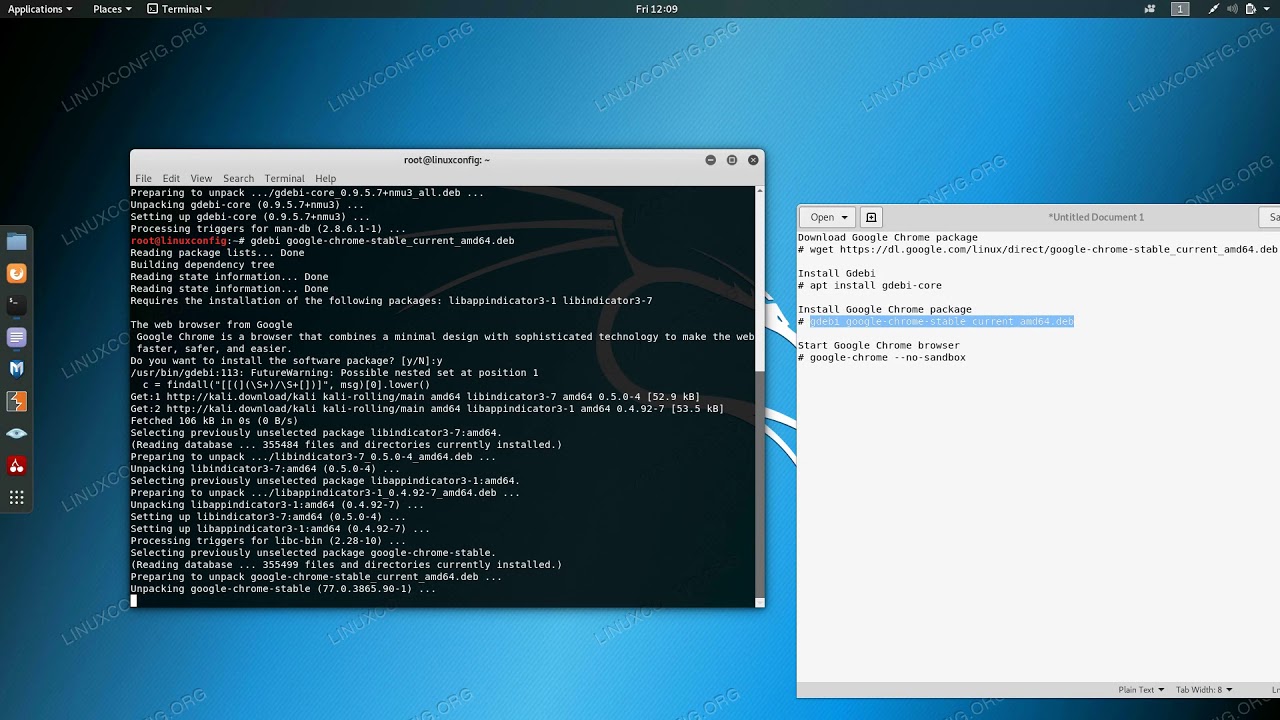
Task: Launch Firefox from the dock
Action: [16, 273]
